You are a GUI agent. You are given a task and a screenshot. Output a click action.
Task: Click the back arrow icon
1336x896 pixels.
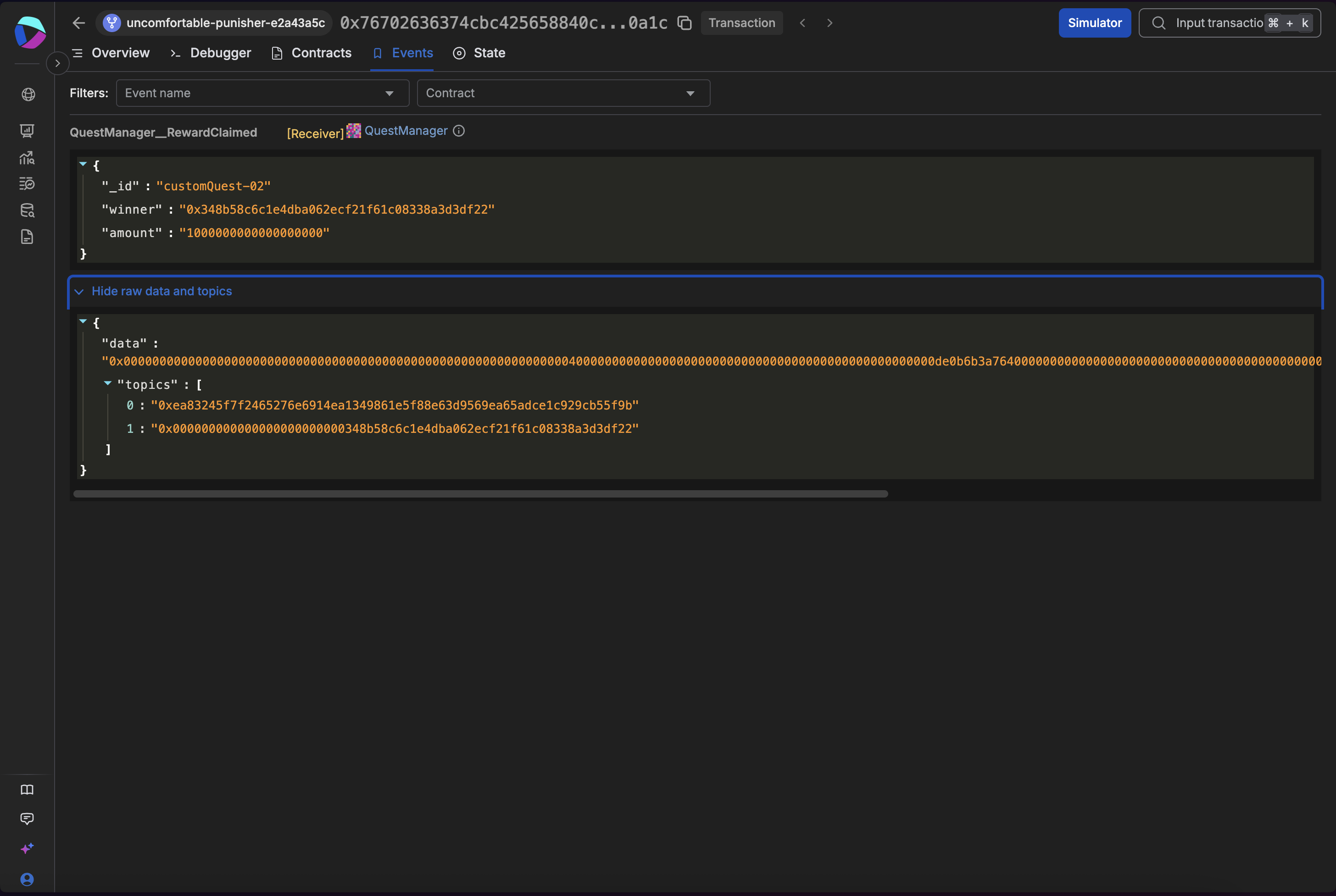point(78,23)
